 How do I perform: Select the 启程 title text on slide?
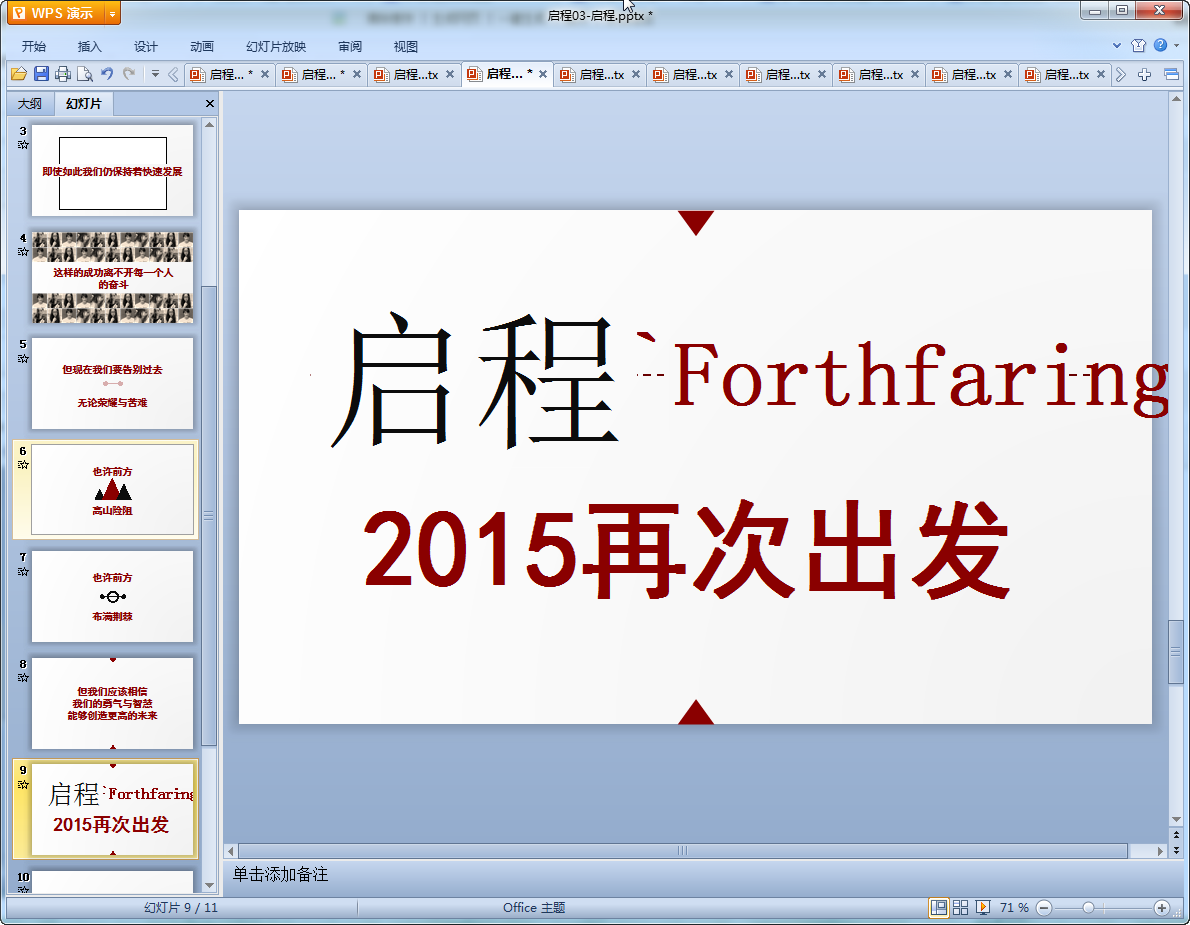(x=474, y=379)
